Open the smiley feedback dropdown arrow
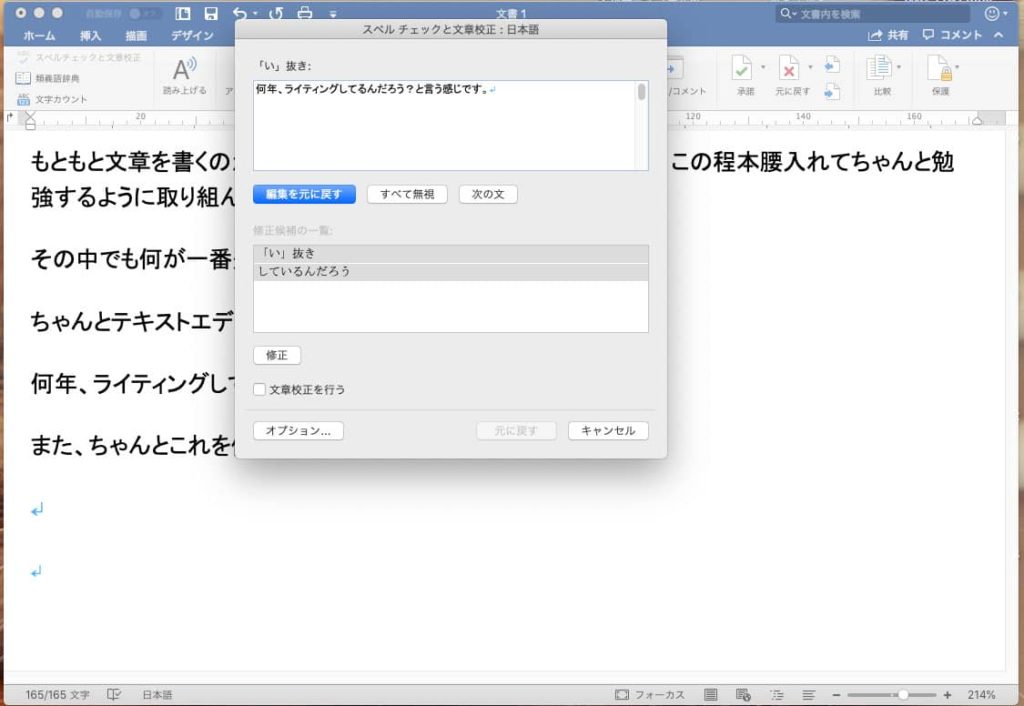Viewport: 1024px width, 706px height. click(x=1004, y=14)
